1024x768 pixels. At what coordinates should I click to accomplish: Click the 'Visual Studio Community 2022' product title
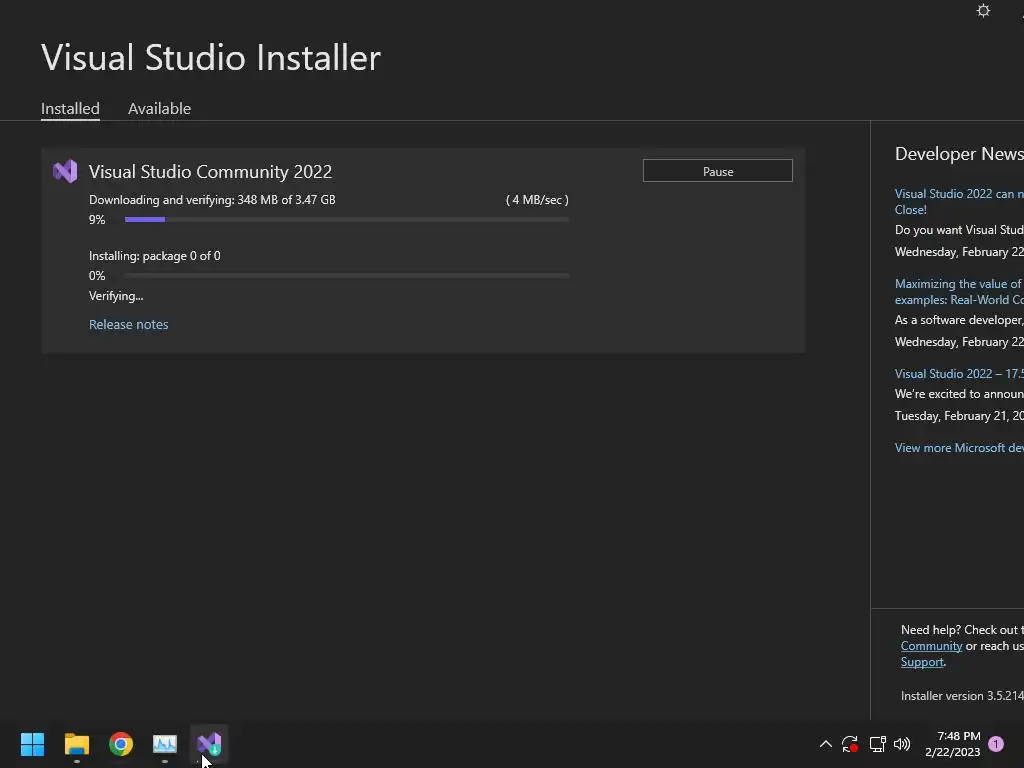coord(210,172)
